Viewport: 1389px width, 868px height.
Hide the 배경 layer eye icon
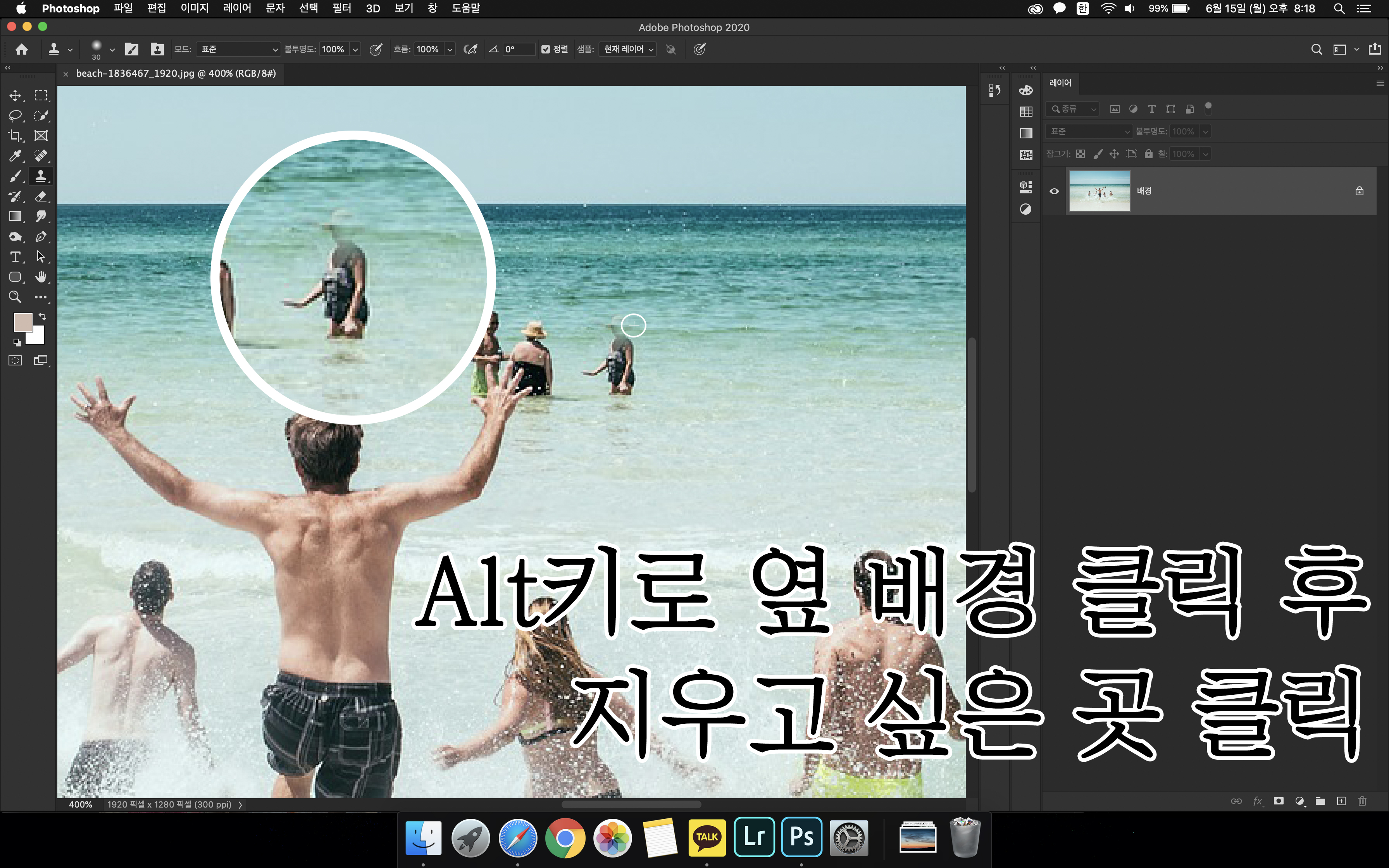[1055, 191]
